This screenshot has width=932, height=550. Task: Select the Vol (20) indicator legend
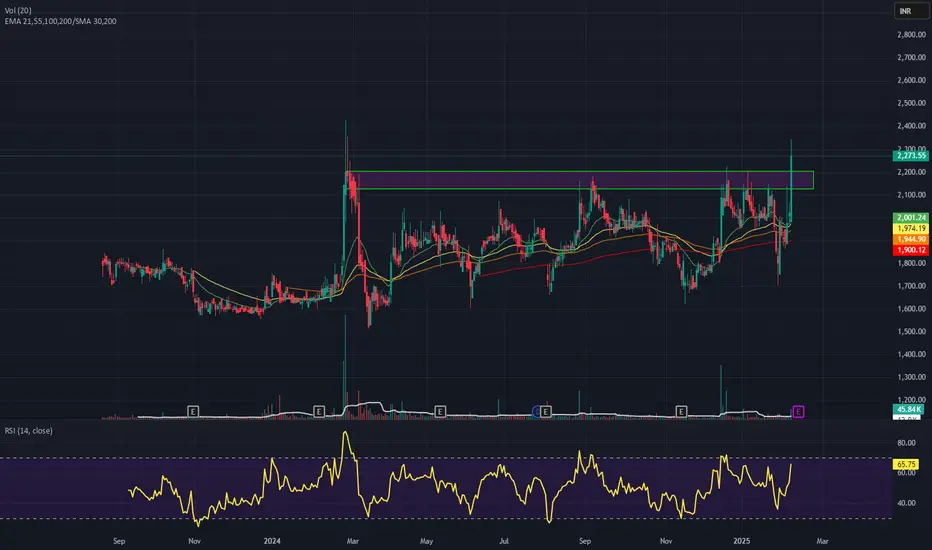(x=18, y=11)
